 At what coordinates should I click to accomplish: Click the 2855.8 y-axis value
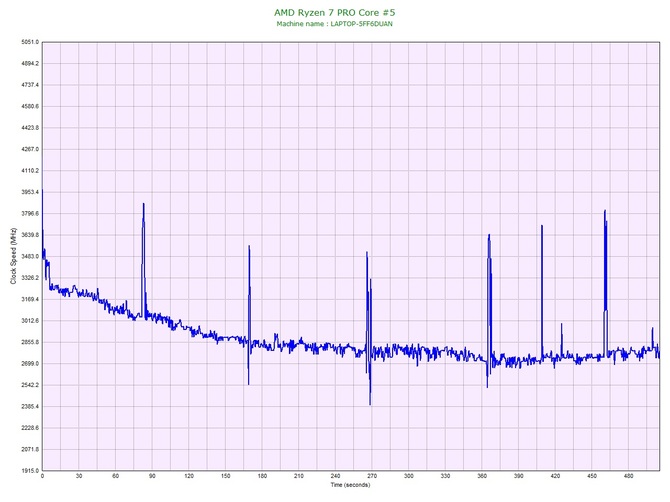(30, 342)
